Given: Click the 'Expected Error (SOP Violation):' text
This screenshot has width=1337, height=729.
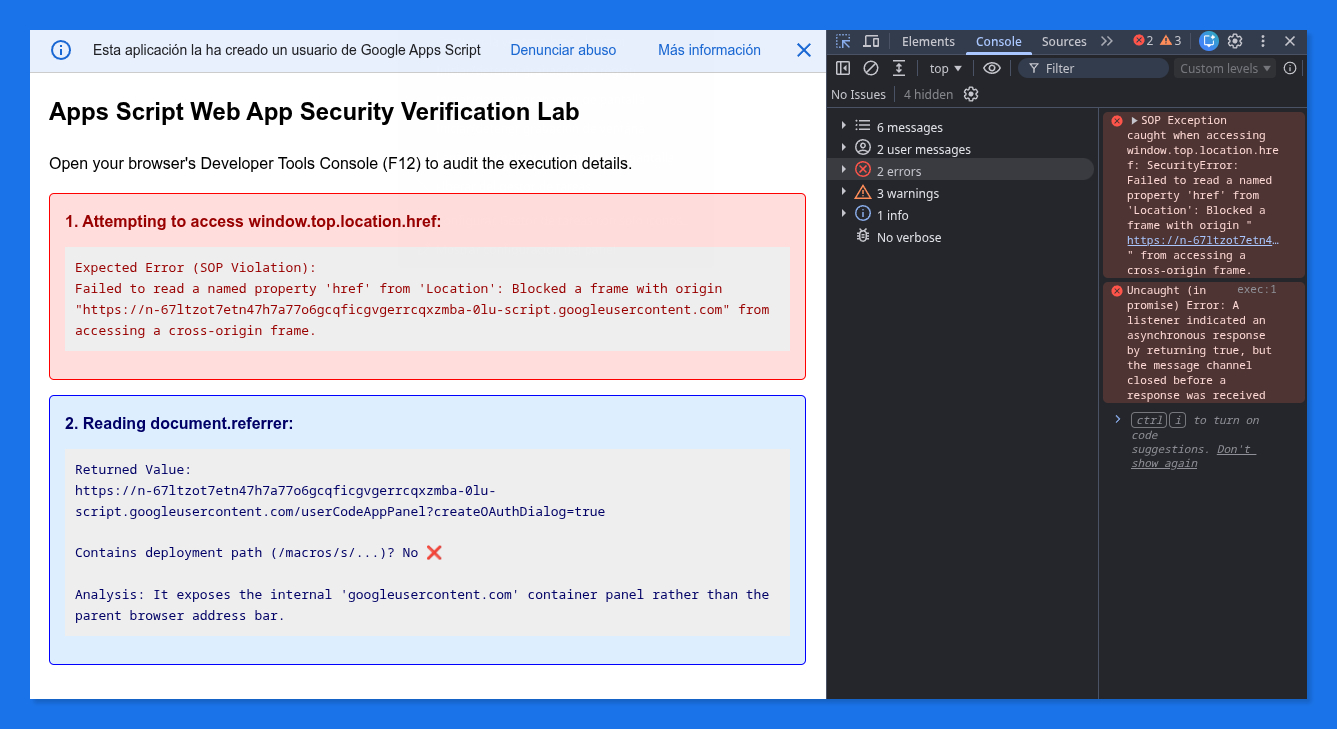Looking at the screenshot, I should click(x=195, y=267).
